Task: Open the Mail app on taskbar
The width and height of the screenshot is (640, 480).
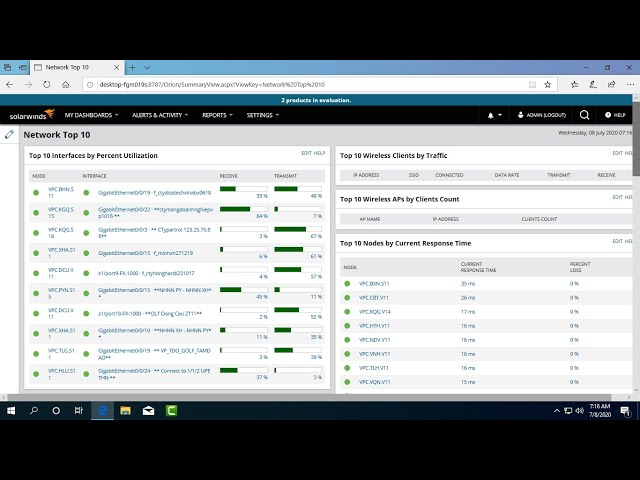Action: coord(148,411)
